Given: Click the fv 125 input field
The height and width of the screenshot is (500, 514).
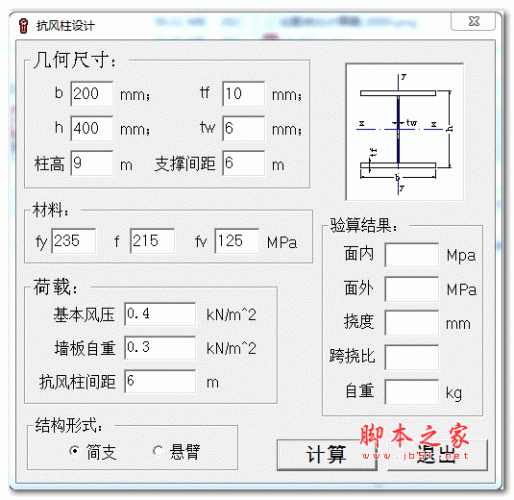Looking at the screenshot, I should (237, 241).
